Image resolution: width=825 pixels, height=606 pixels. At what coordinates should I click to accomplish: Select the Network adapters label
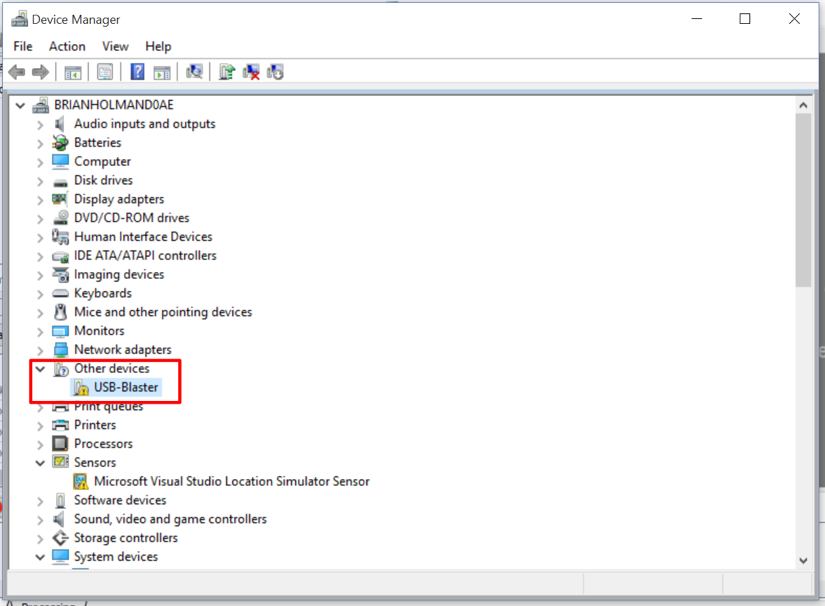123,350
